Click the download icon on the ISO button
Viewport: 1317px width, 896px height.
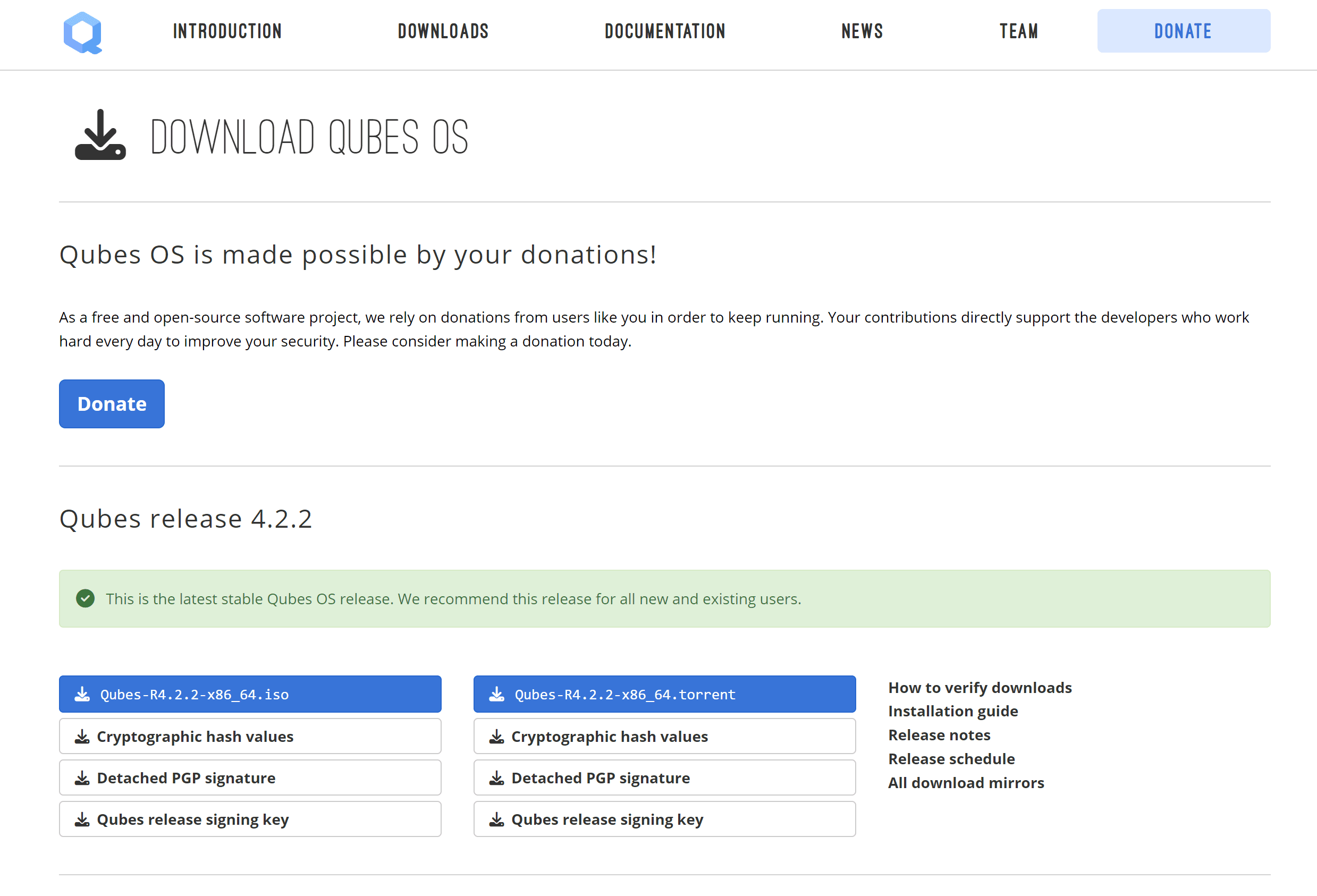click(82, 694)
